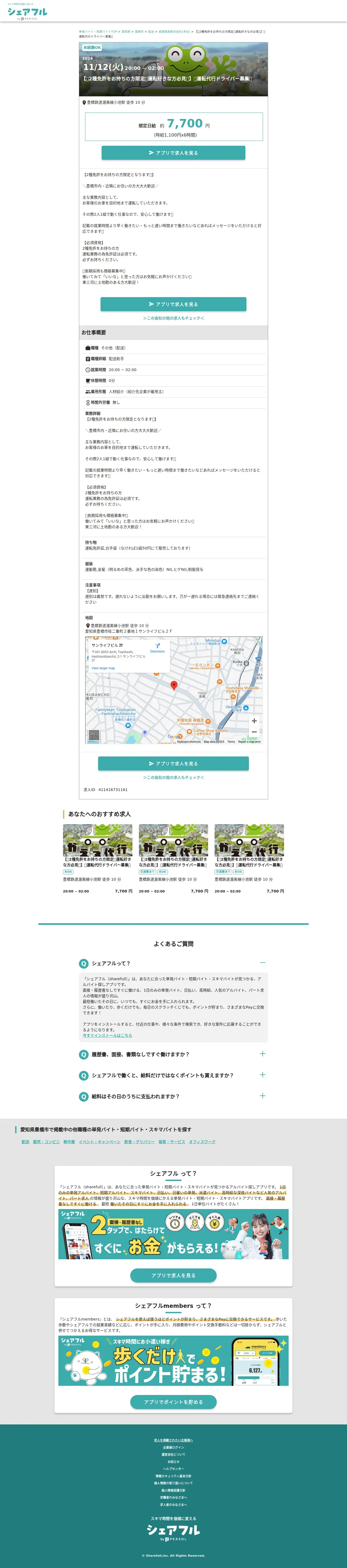Viewport: 347px width, 1568px height.
Task: Open オフィスワーク category link
Action: coord(202,1142)
